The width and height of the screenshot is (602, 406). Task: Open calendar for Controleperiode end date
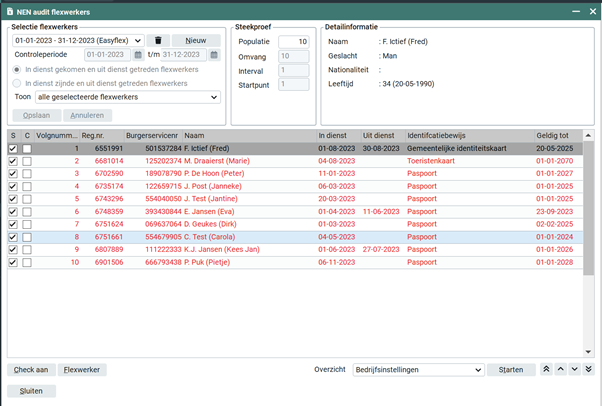click(x=213, y=54)
